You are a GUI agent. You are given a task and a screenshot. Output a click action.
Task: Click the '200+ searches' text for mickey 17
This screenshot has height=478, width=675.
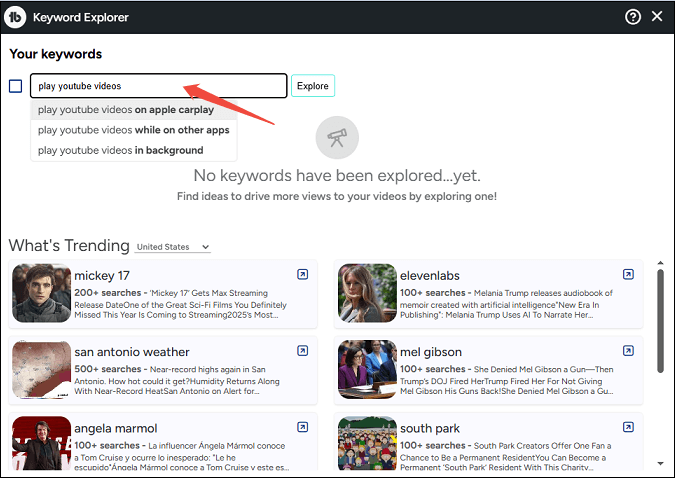(x=108, y=293)
